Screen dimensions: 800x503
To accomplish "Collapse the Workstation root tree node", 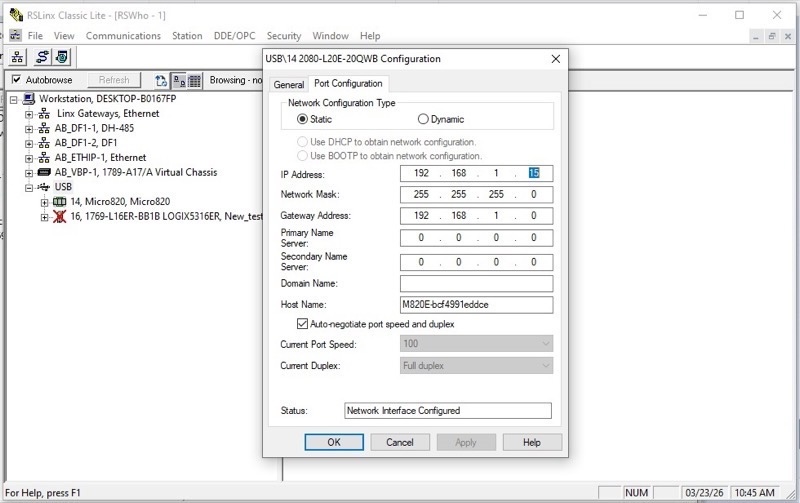I will click(14, 99).
